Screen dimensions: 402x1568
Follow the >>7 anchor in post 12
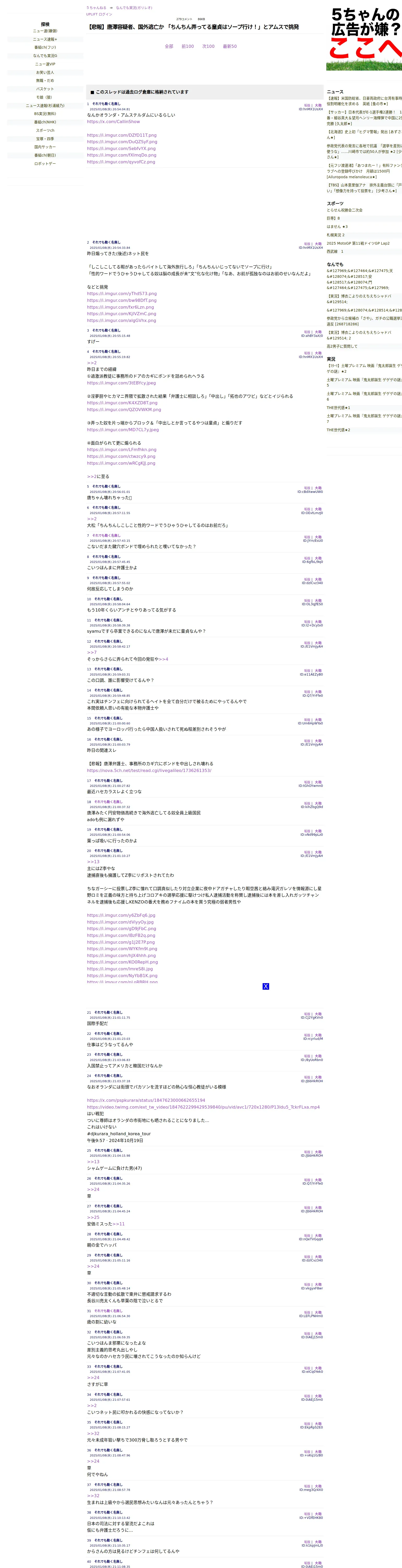[x=92, y=653]
